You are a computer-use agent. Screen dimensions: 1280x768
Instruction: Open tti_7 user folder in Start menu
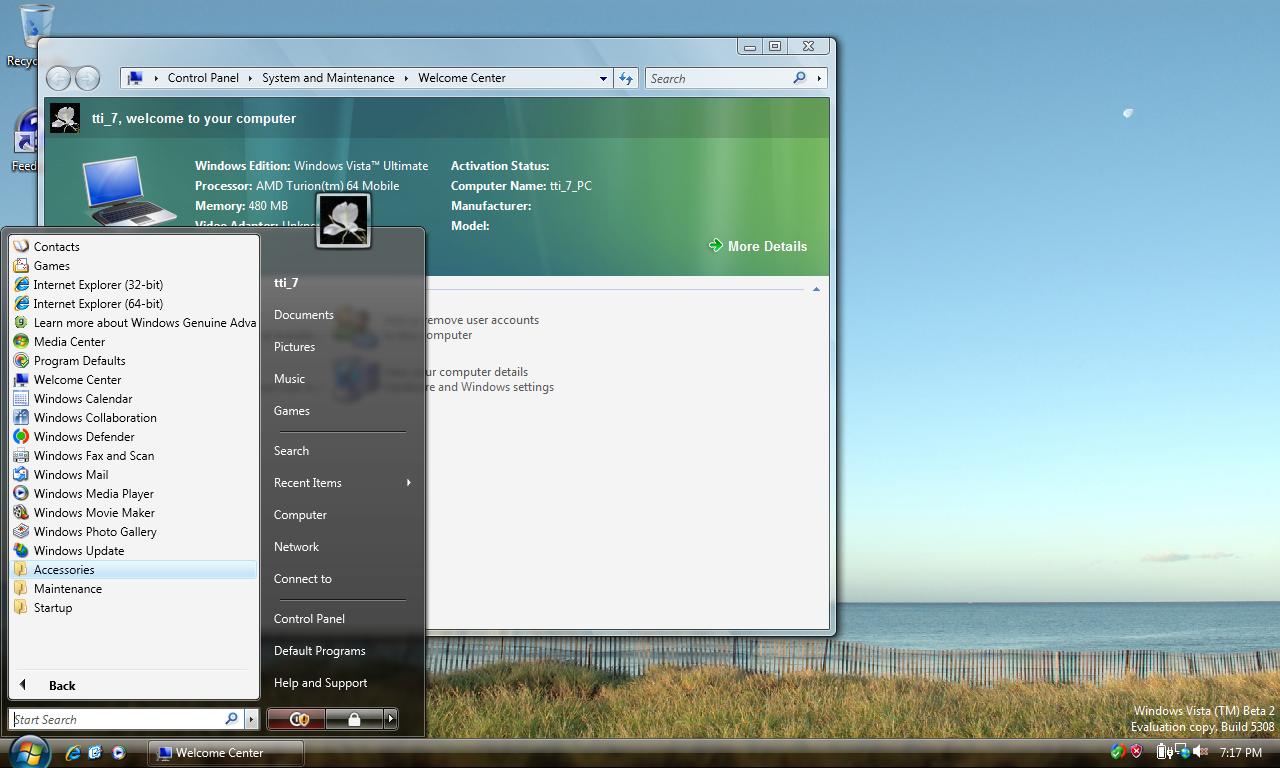coord(286,283)
